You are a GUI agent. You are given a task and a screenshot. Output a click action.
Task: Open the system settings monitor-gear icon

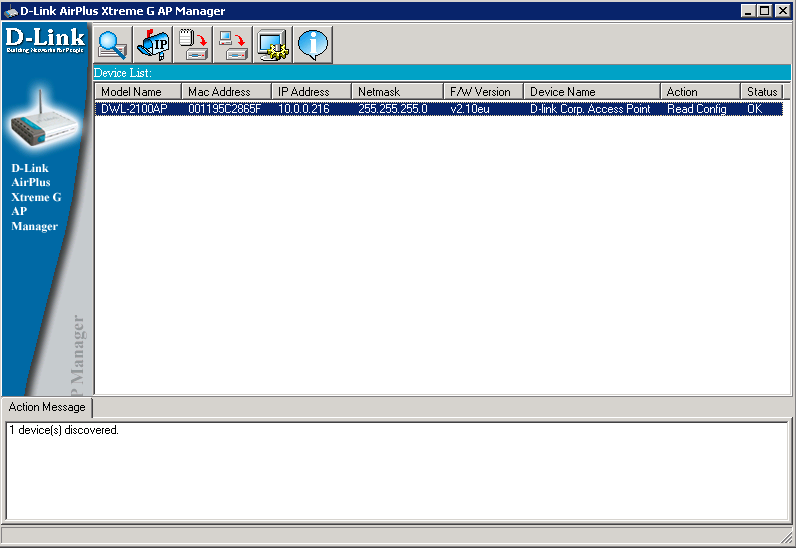[273, 45]
